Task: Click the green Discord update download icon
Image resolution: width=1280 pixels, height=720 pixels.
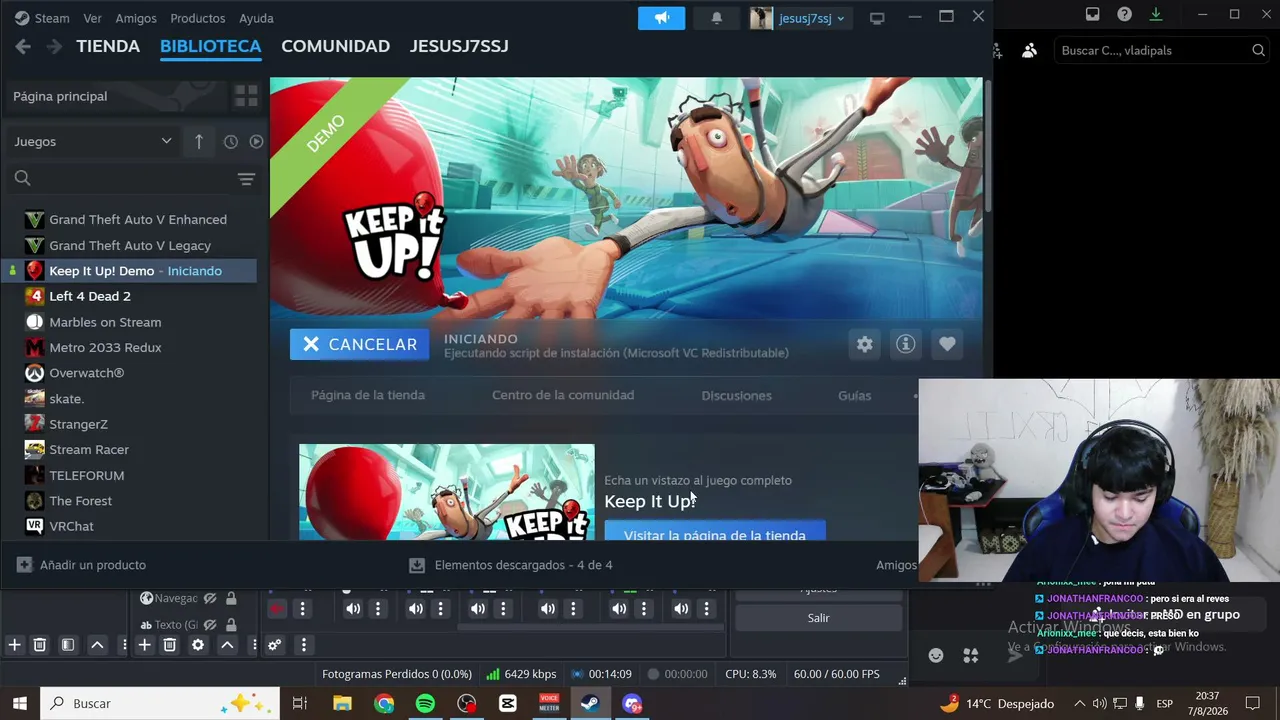Action: tap(1156, 14)
